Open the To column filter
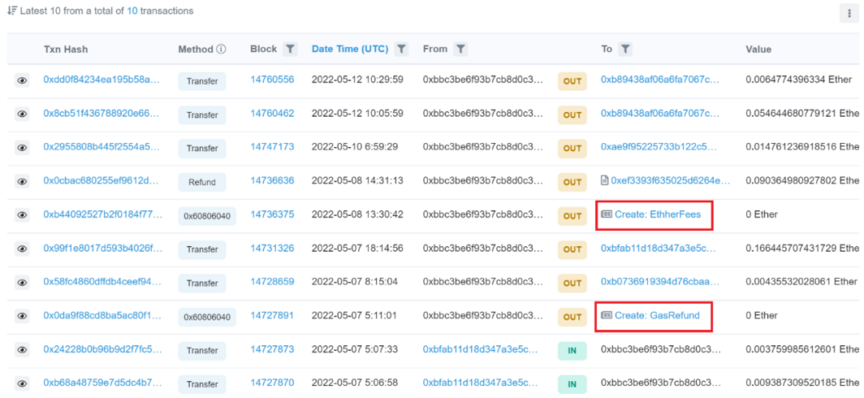 tap(625, 49)
